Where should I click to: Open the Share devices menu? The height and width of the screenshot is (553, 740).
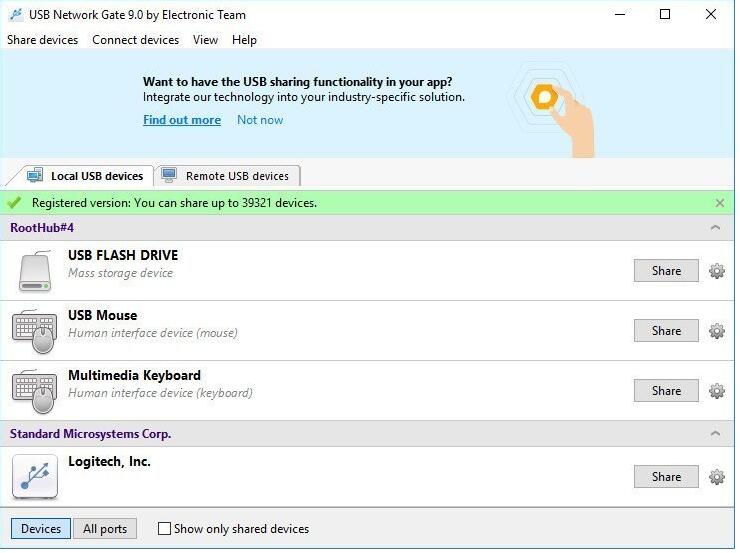(43, 40)
